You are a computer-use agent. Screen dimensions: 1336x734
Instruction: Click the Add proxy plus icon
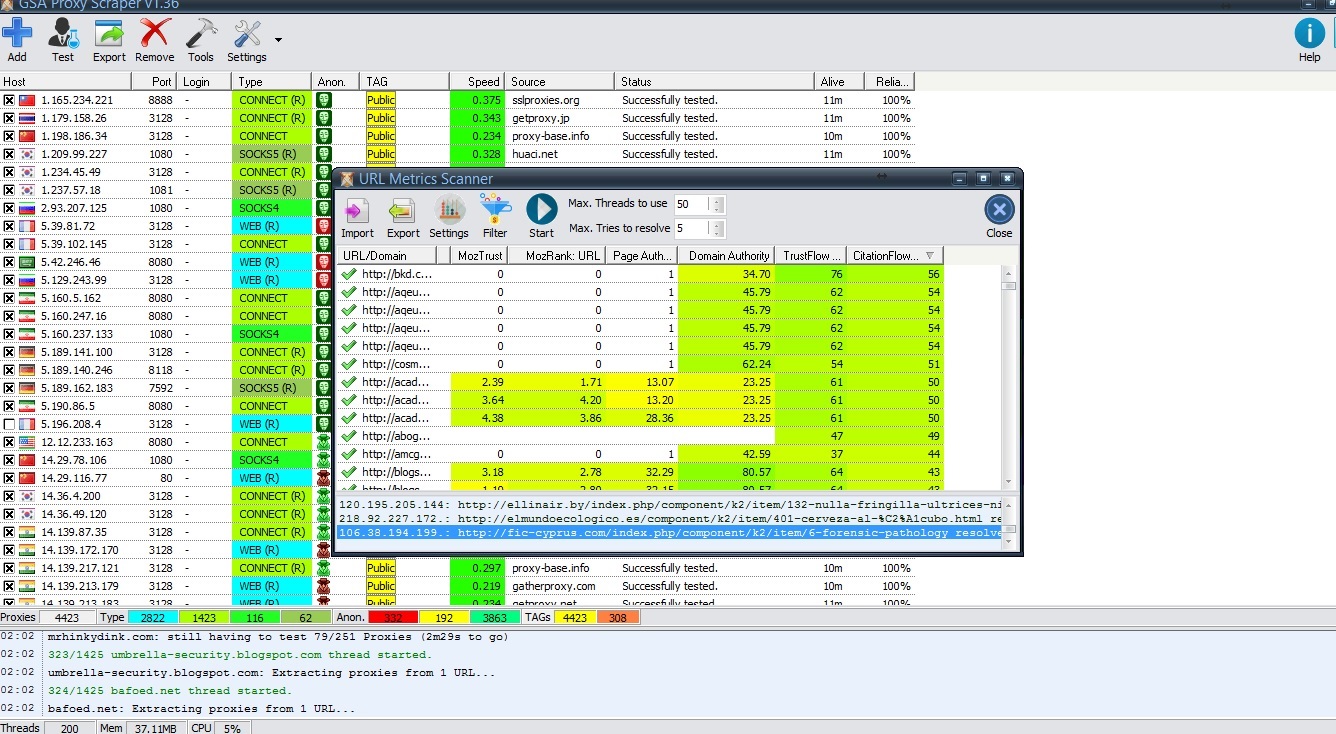click(17, 33)
